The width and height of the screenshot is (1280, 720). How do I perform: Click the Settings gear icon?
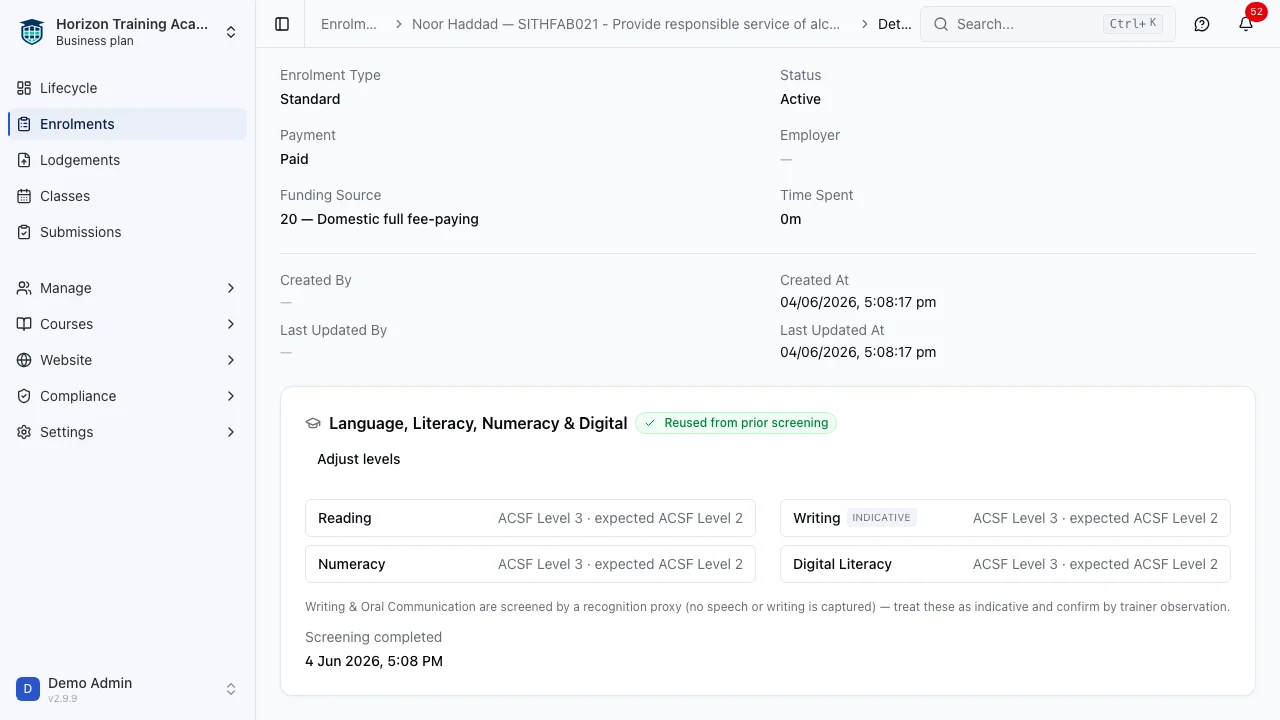pos(24,432)
